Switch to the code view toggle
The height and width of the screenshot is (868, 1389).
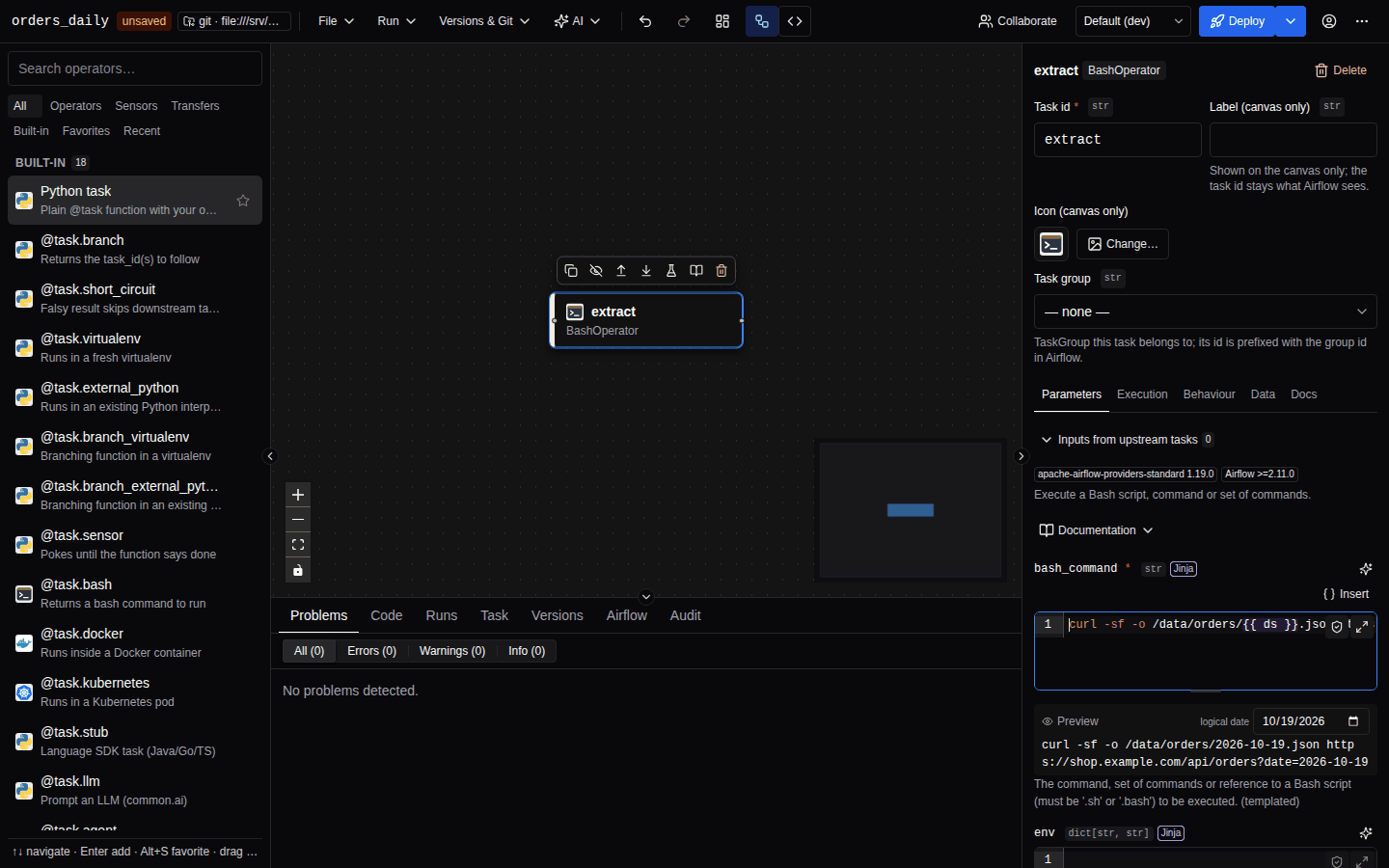pyautogui.click(x=795, y=21)
